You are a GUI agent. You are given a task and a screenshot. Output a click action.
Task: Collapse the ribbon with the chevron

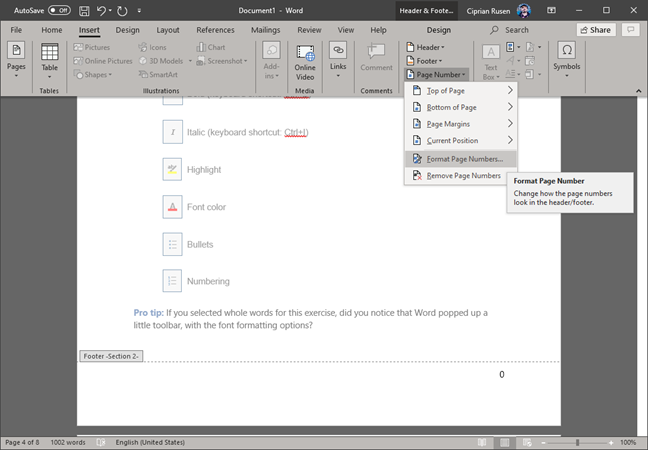point(638,90)
